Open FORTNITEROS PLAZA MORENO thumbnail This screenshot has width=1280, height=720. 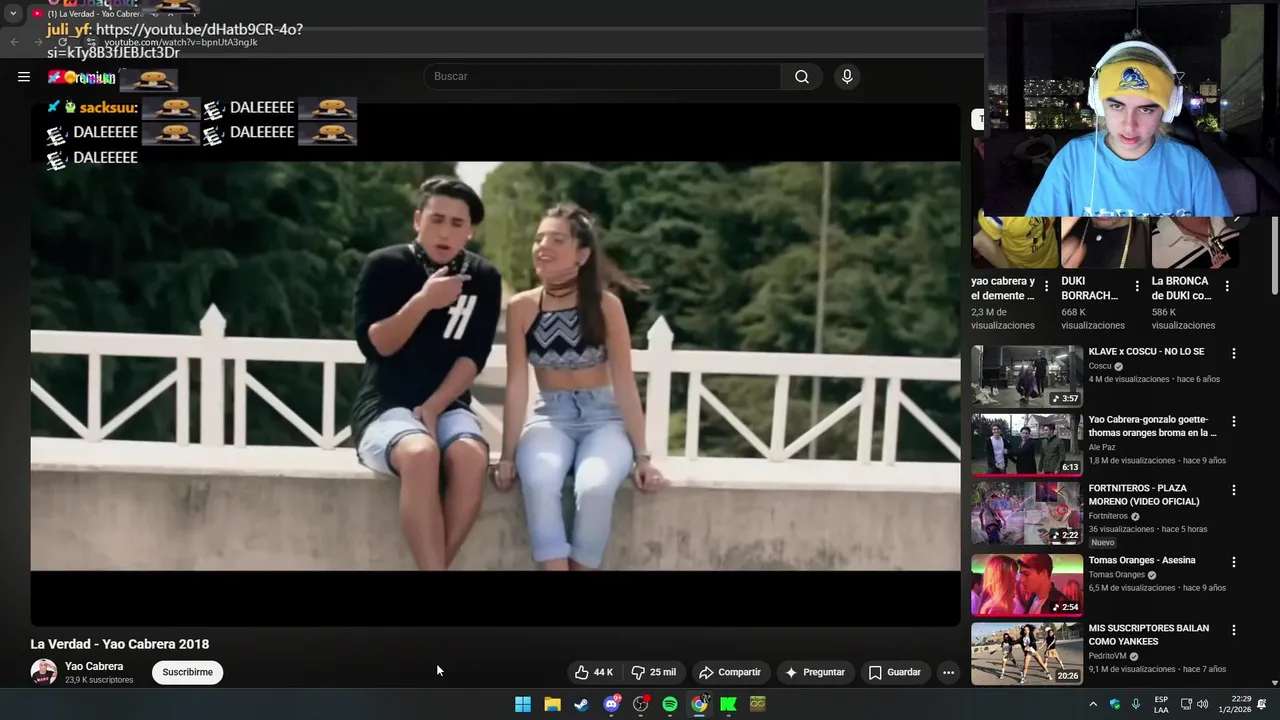pyautogui.click(x=1027, y=513)
